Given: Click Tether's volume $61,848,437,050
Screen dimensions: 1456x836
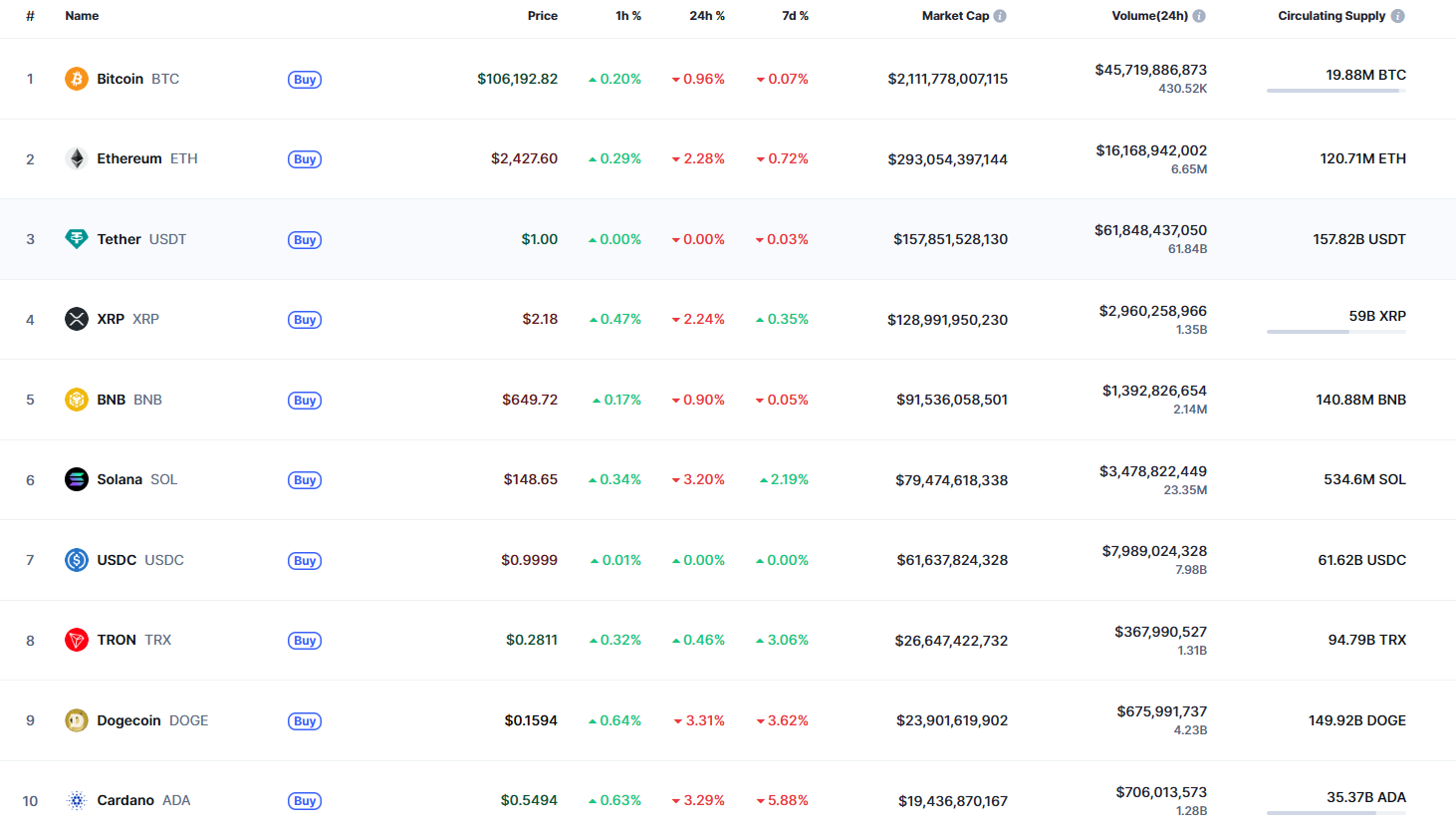Looking at the screenshot, I should point(1150,230).
